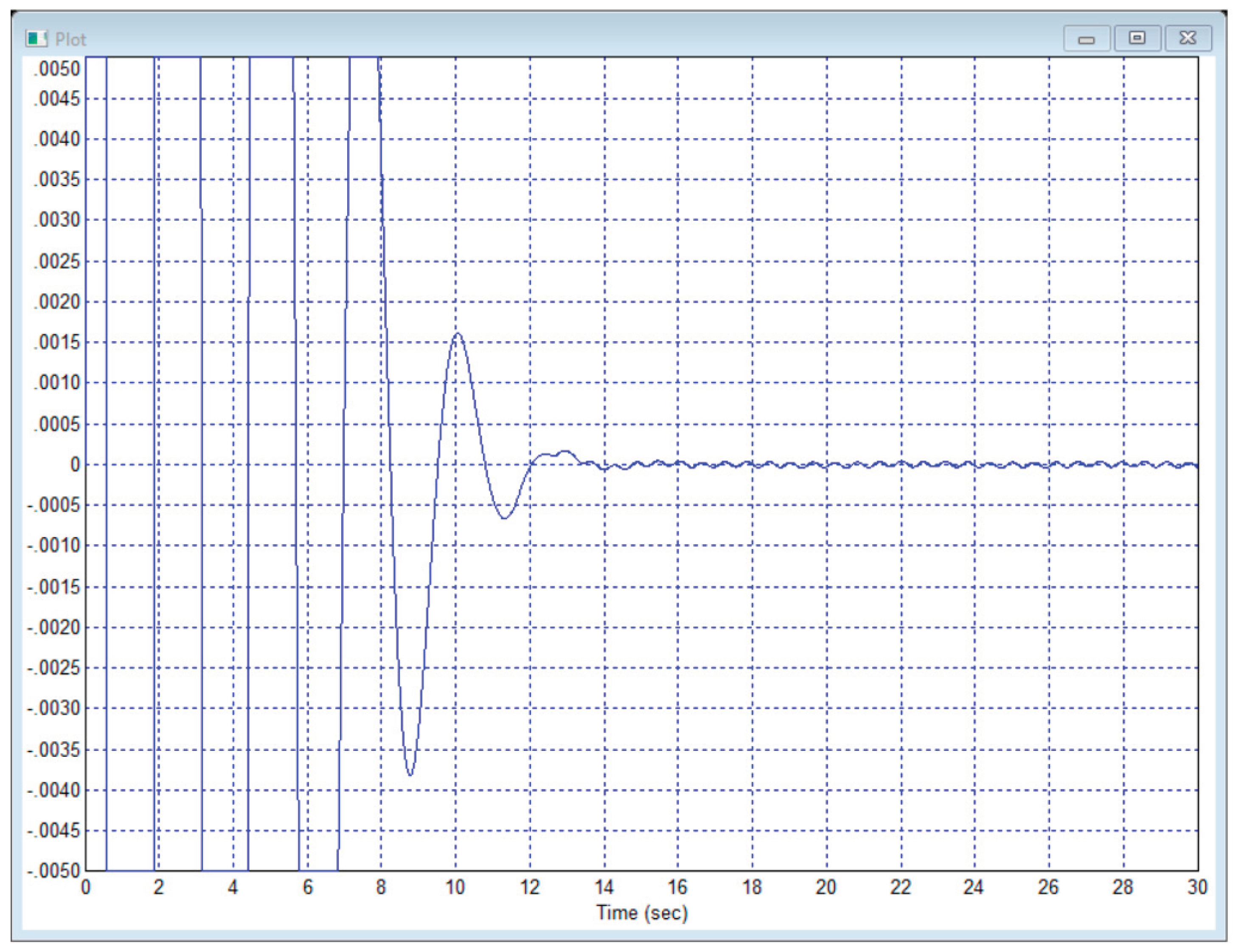Viewport: 1233px width, 952px height.
Task: Click the '.0050' y-axis label
Action: (57, 69)
